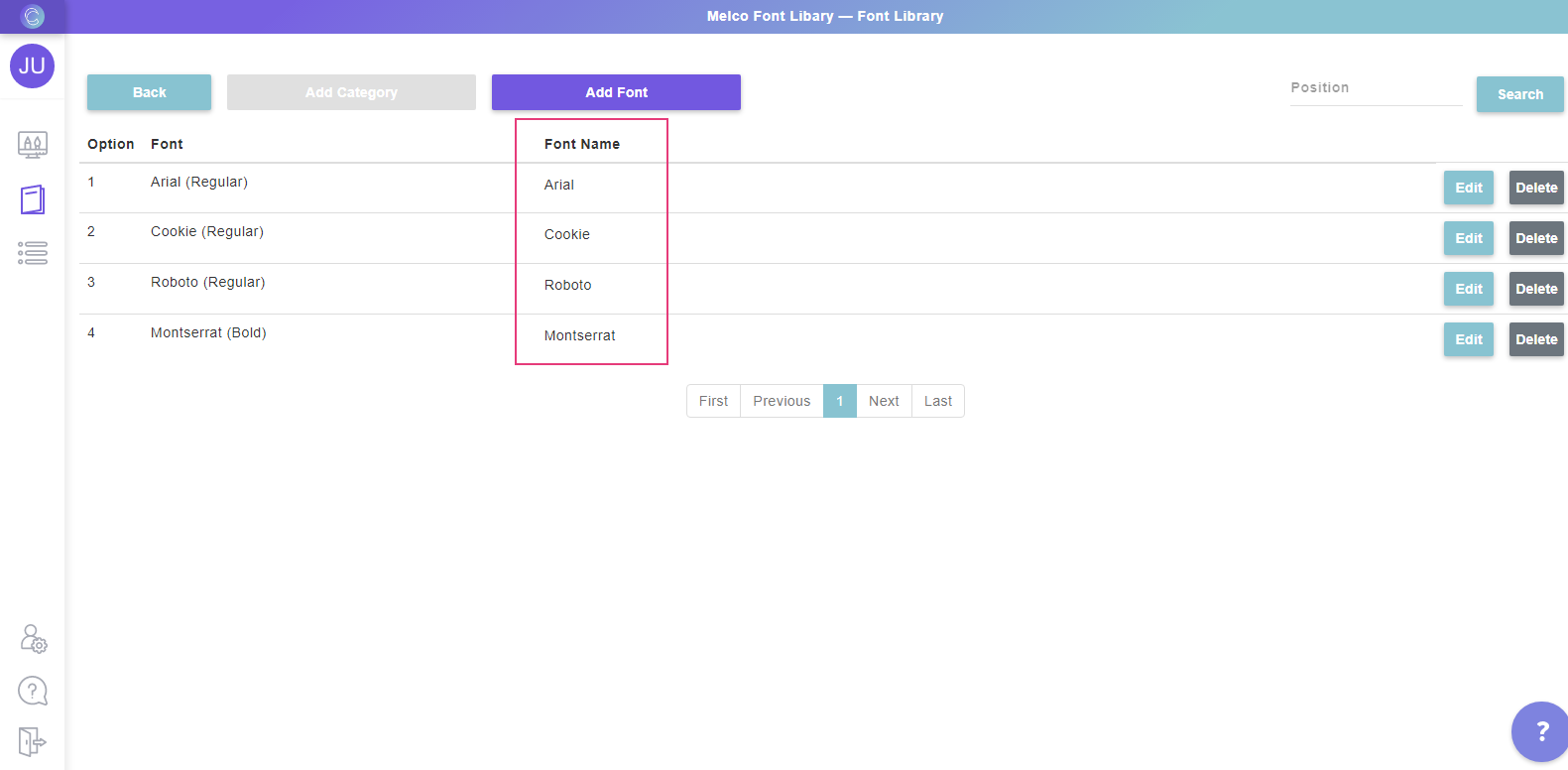Click the disabled Add Category button
This screenshot has height=770, width=1568.
[351, 92]
